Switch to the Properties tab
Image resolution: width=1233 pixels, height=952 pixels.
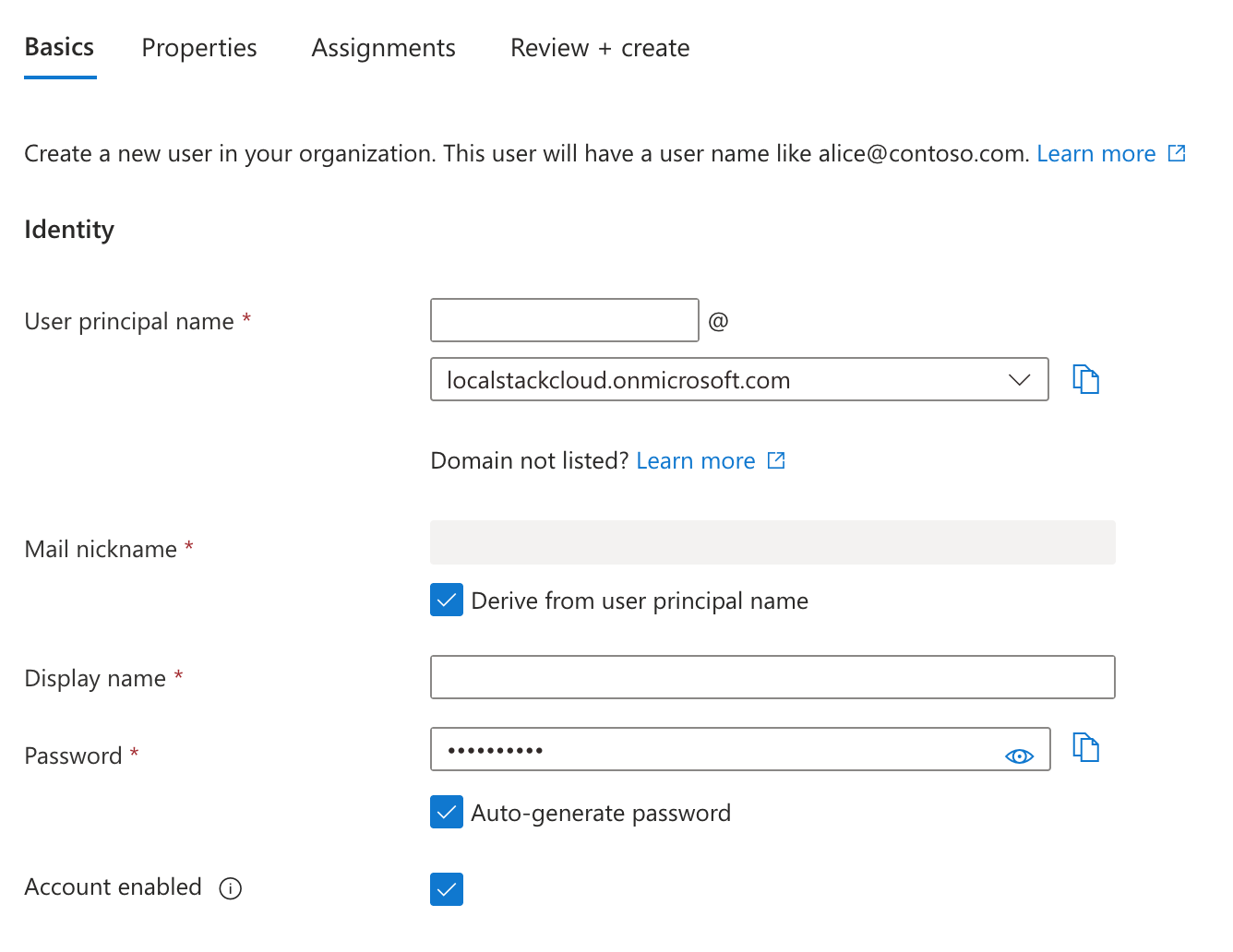[x=199, y=48]
